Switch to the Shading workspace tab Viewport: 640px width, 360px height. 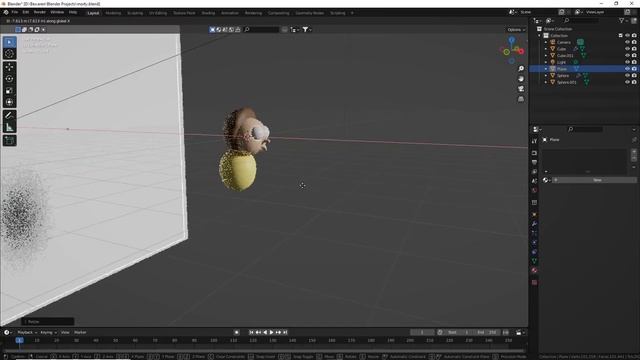point(208,13)
